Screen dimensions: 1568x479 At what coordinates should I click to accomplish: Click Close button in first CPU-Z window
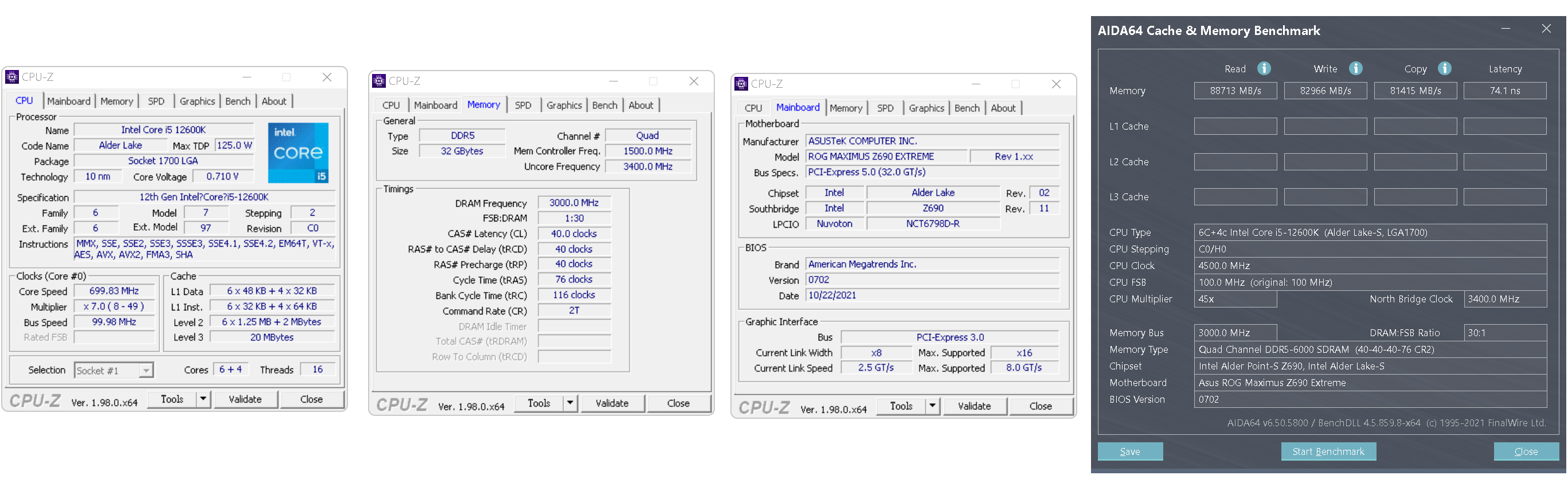click(312, 399)
